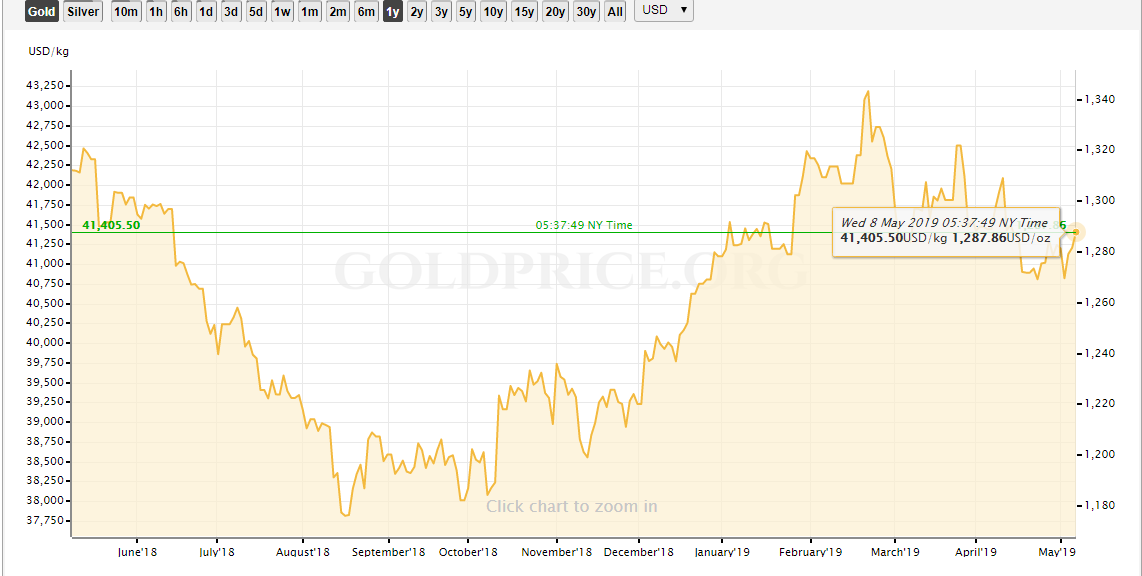1142x576 pixels.
Task: Click the July'18 x-axis label
Action: click(217, 553)
